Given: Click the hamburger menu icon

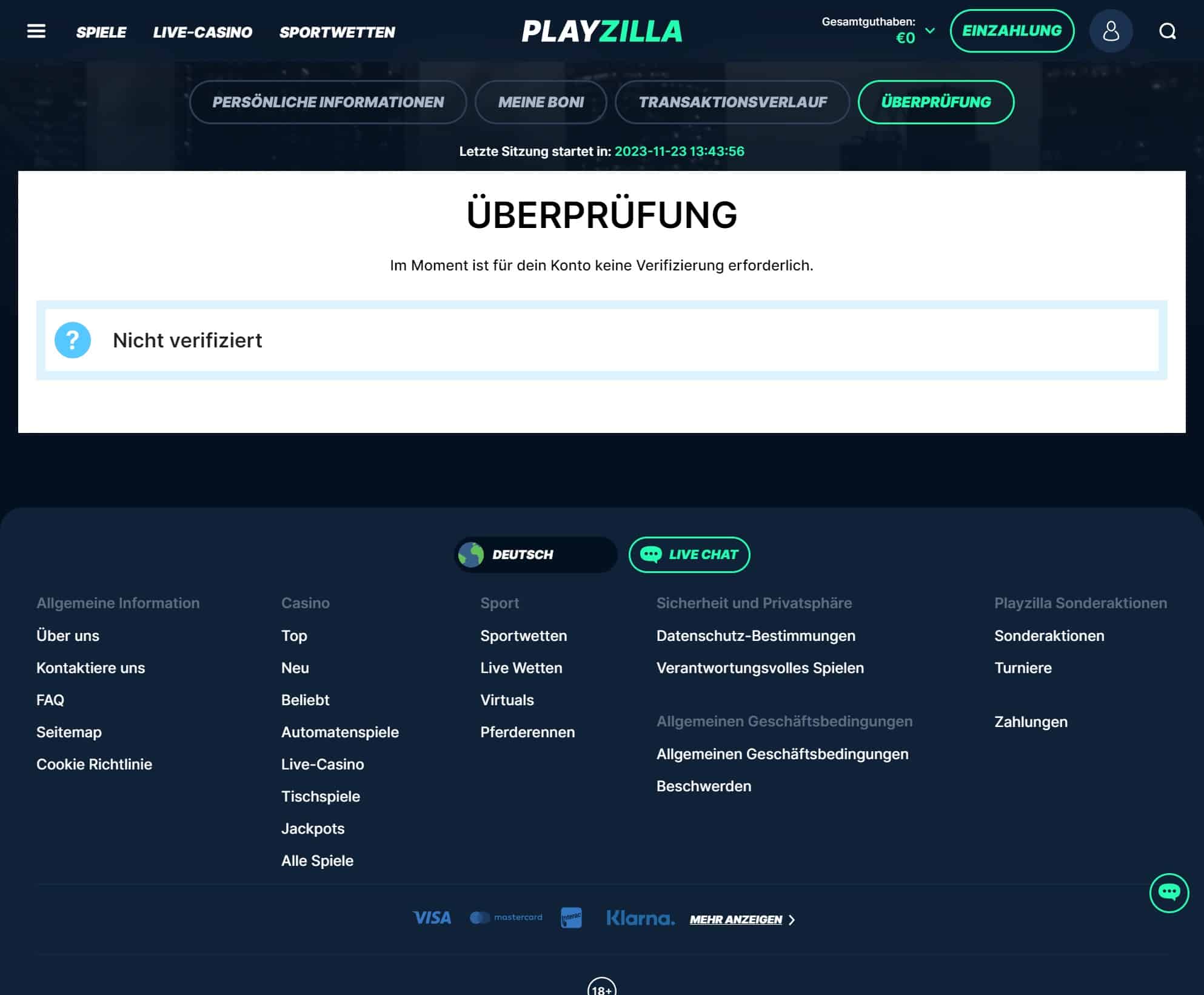Looking at the screenshot, I should click(x=35, y=30).
